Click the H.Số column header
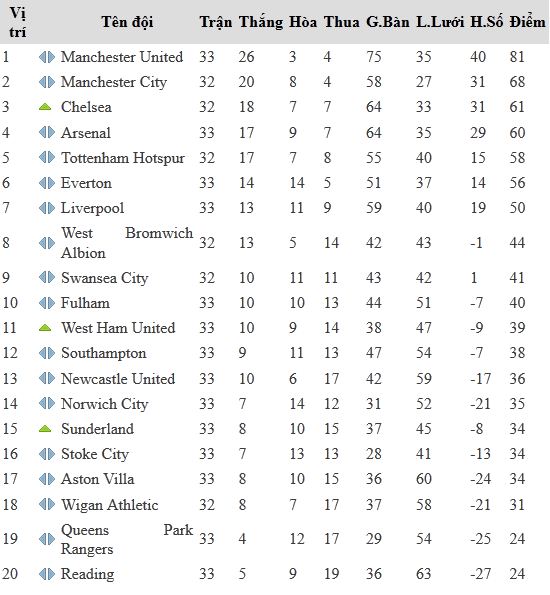Image resolution: width=550 pixels, height=595 pixels. [x=487, y=22]
